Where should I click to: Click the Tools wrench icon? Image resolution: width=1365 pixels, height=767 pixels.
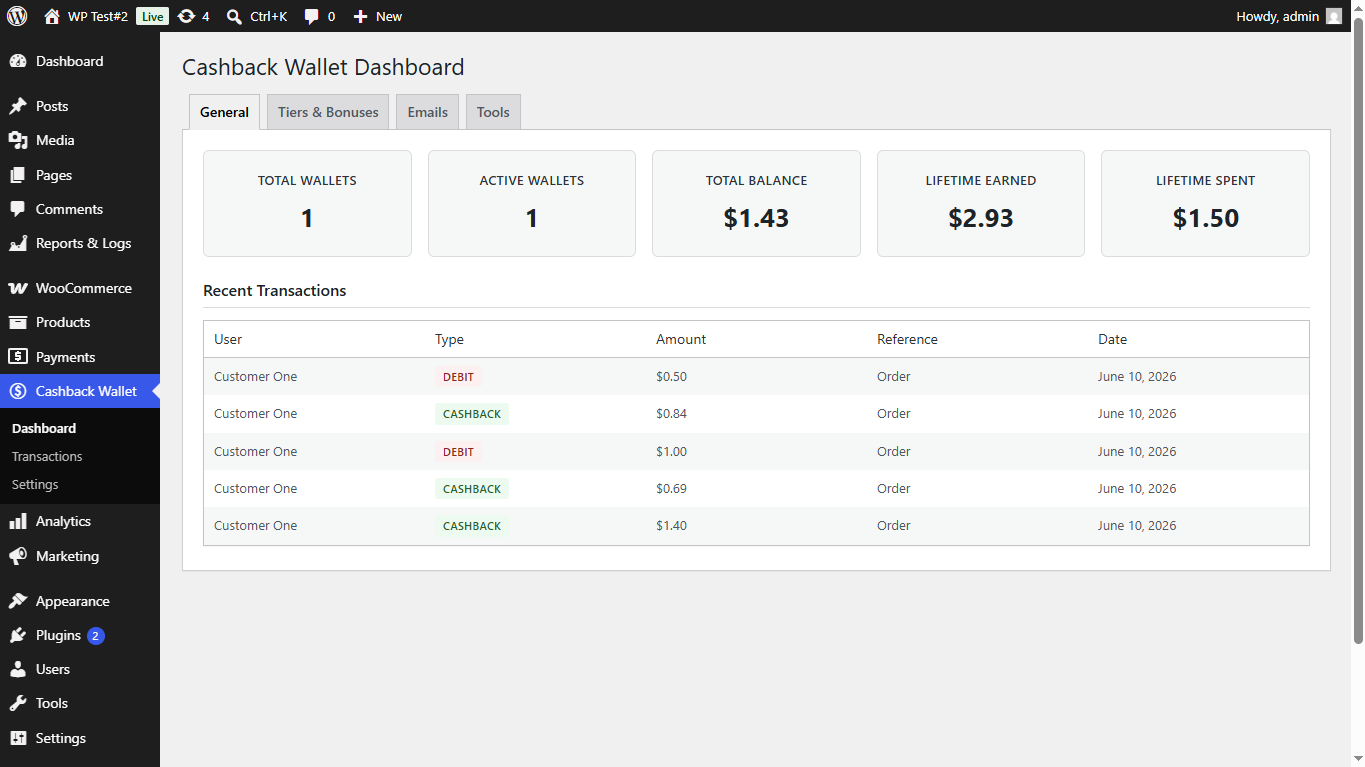(x=18, y=703)
